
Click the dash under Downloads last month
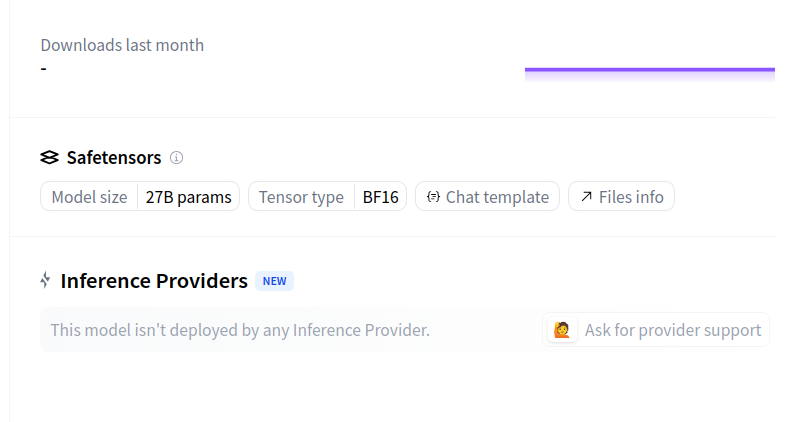44,68
